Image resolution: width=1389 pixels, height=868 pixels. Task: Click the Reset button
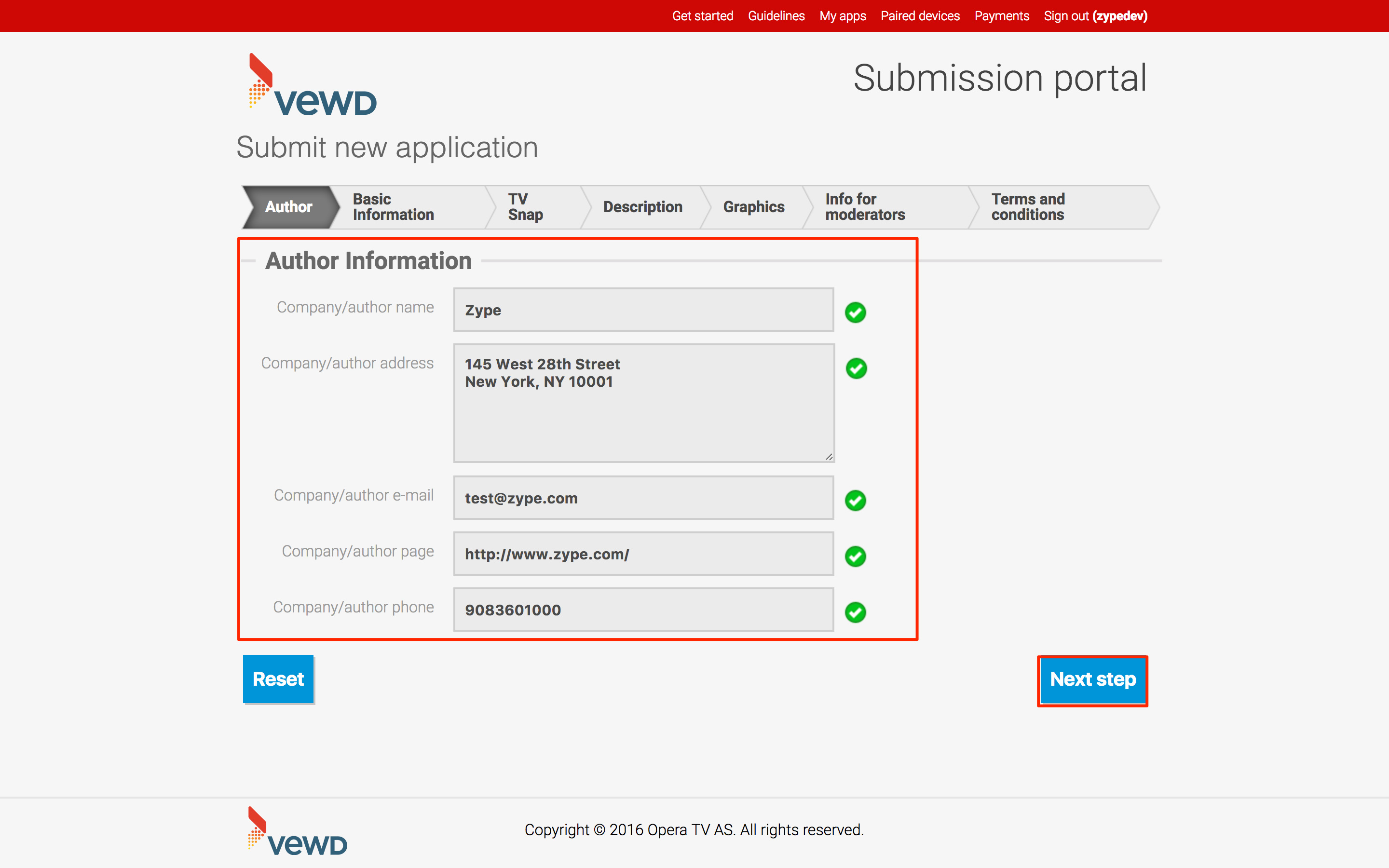coord(278,679)
